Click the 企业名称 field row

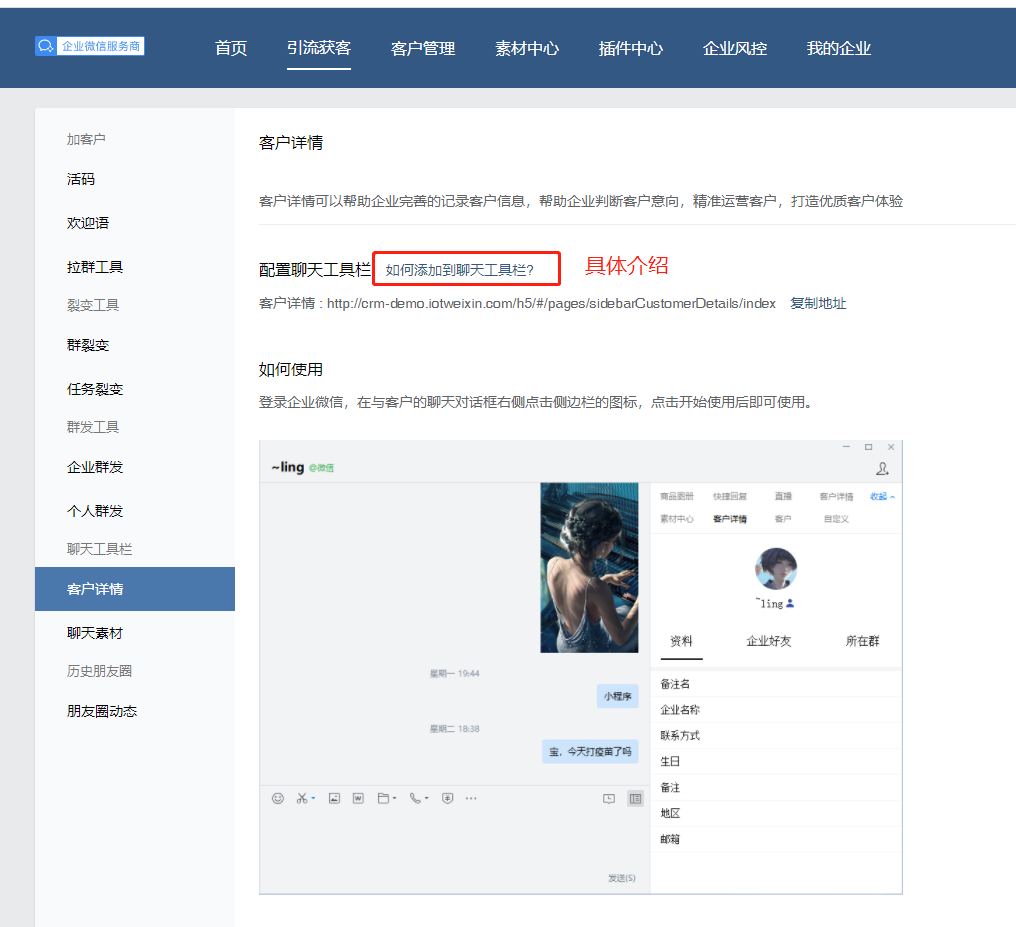pyautogui.click(x=776, y=710)
